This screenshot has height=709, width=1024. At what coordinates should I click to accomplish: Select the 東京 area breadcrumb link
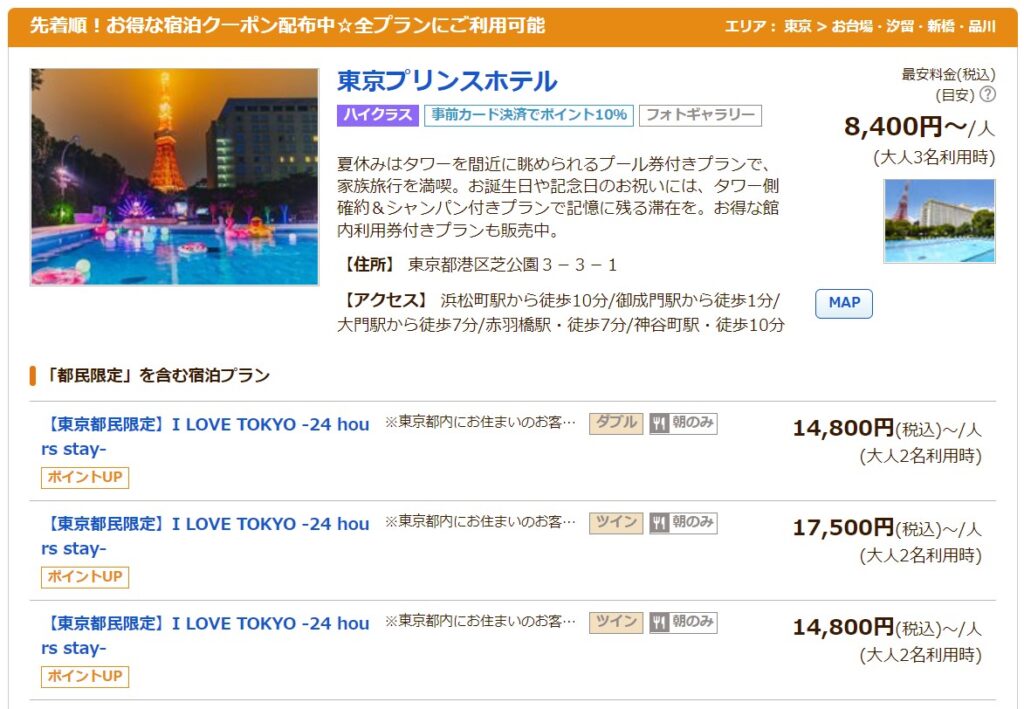coord(797,26)
